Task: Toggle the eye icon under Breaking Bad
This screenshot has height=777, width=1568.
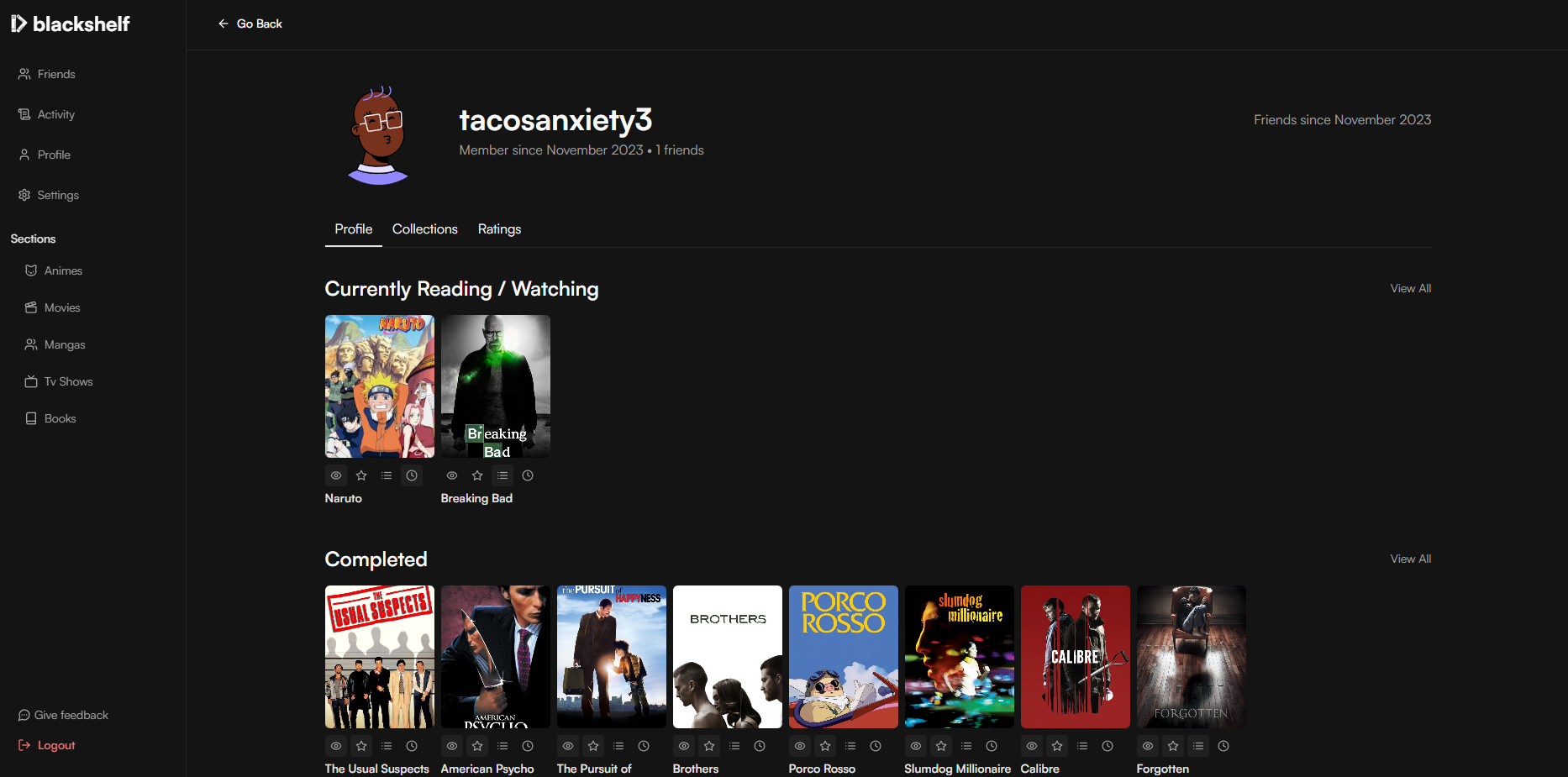Action: click(452, 475)
